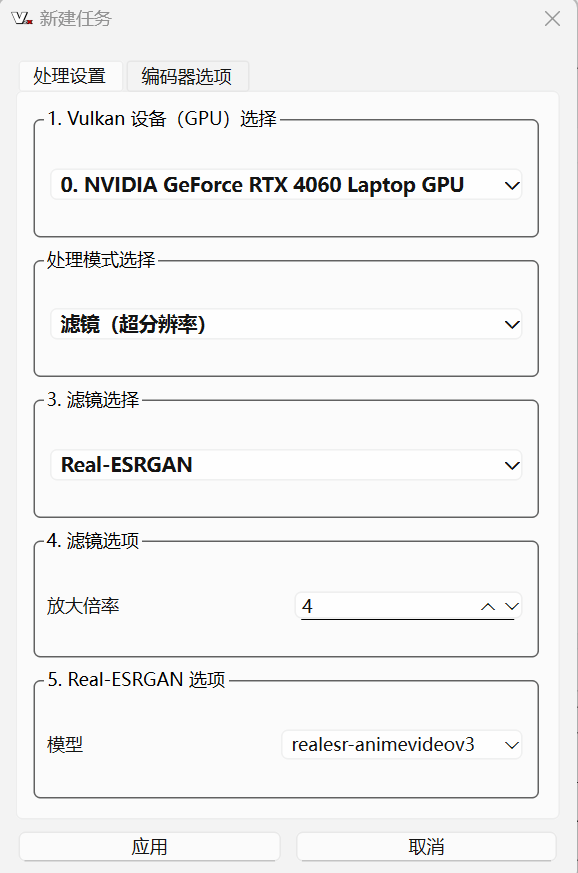Click the chevron arrow of the GPU selector
The image size is (578, 873).
[x=512, y=185]
